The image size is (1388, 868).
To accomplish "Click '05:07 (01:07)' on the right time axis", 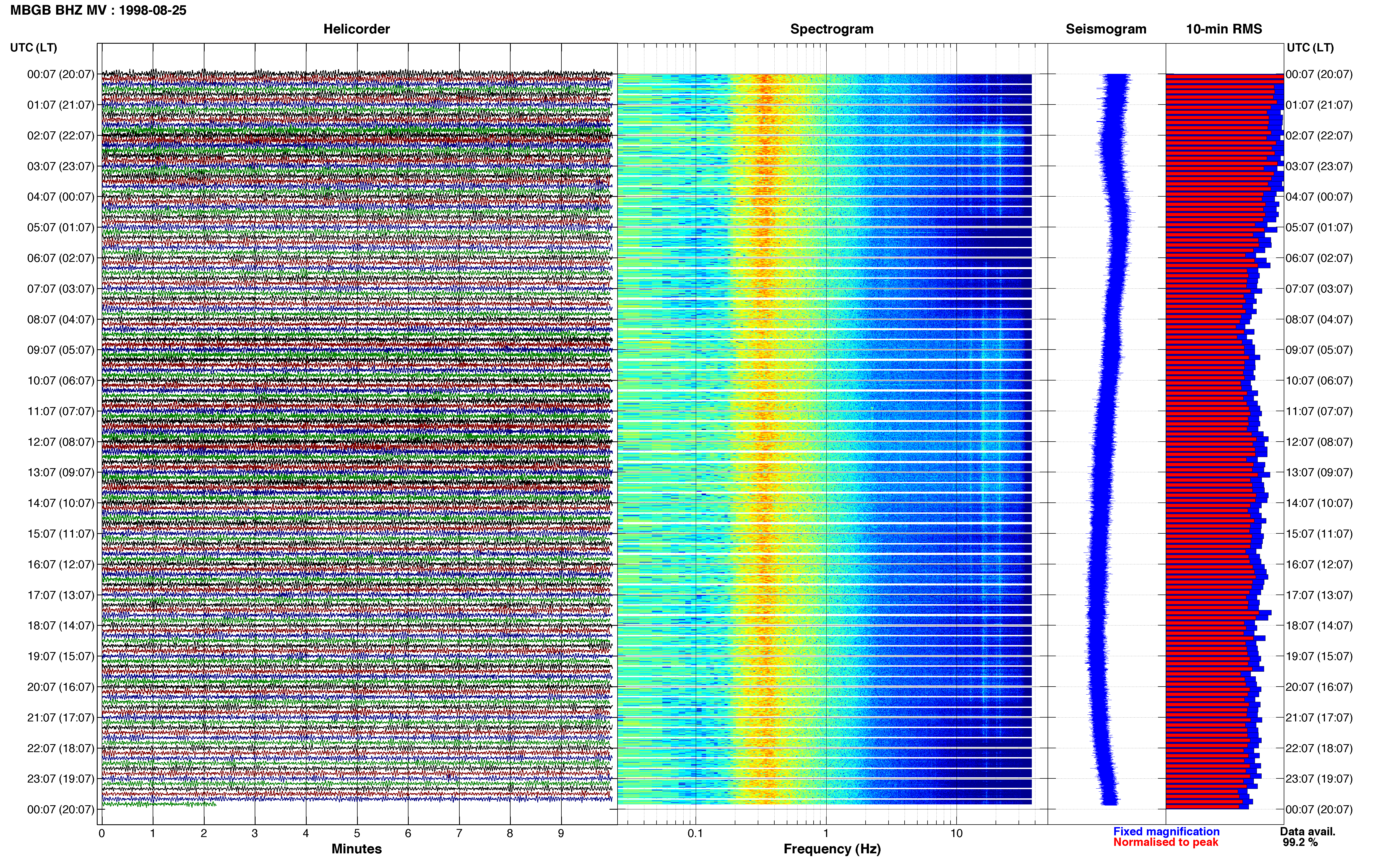I will click(1319, 227).
